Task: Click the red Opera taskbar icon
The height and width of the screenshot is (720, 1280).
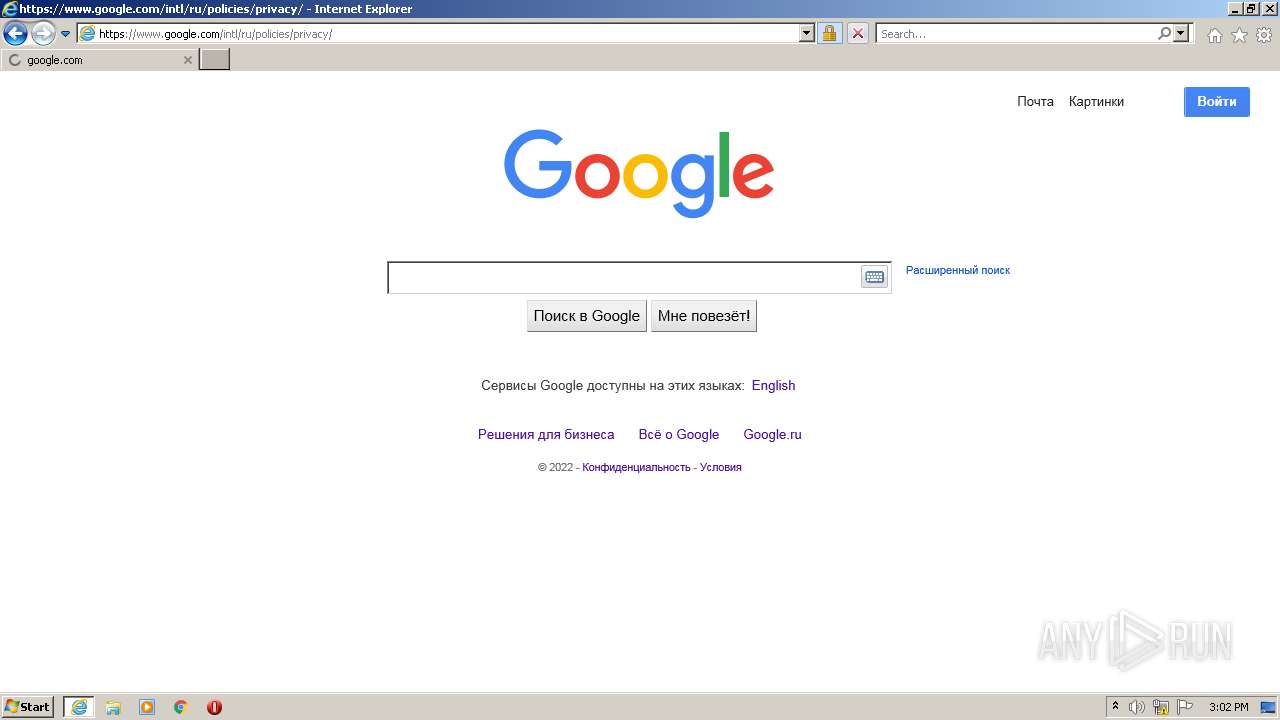Action: pos(214,707)
